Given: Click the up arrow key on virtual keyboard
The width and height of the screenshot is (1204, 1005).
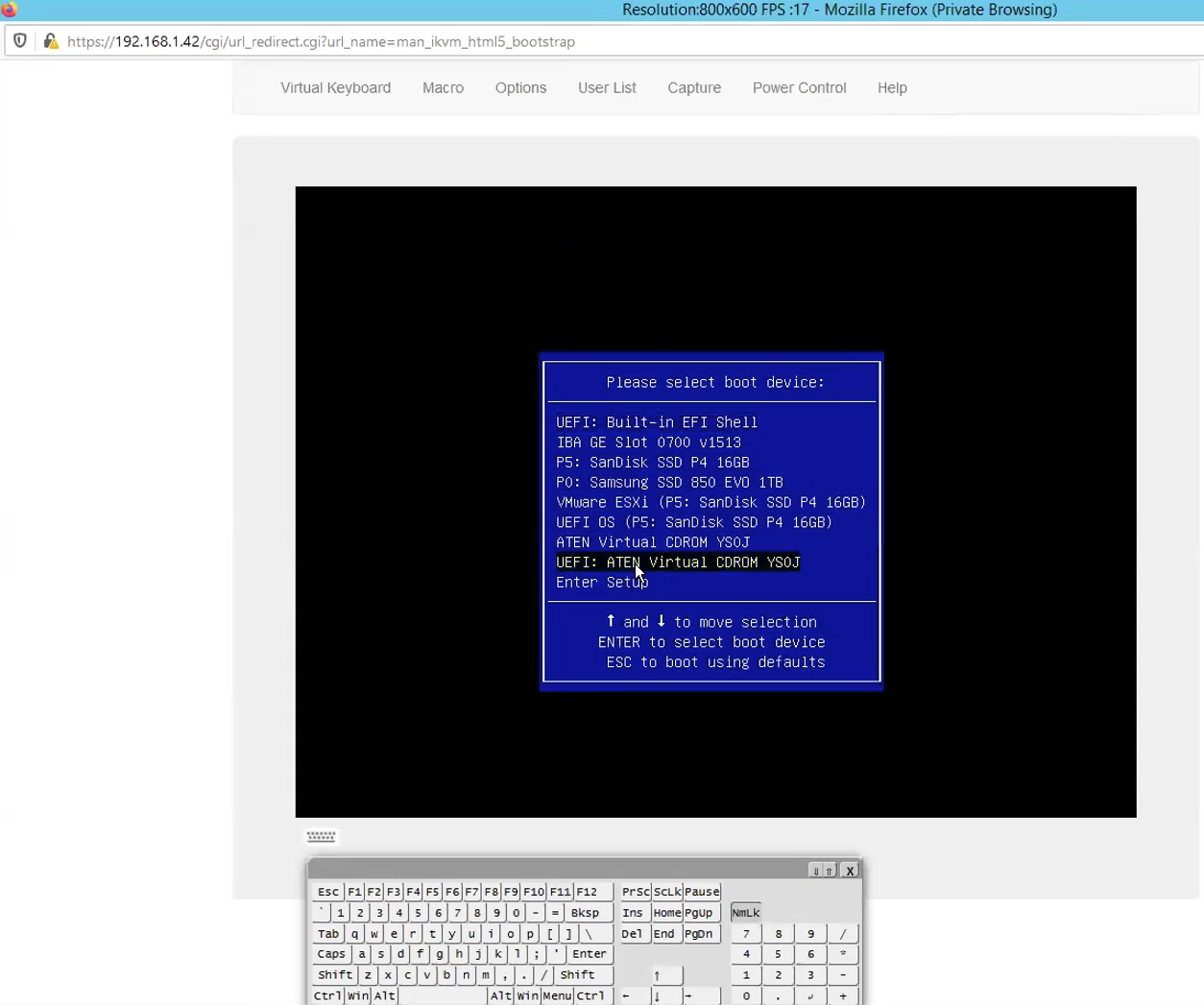Looking at the screenshot, I should tap(667, 975).
